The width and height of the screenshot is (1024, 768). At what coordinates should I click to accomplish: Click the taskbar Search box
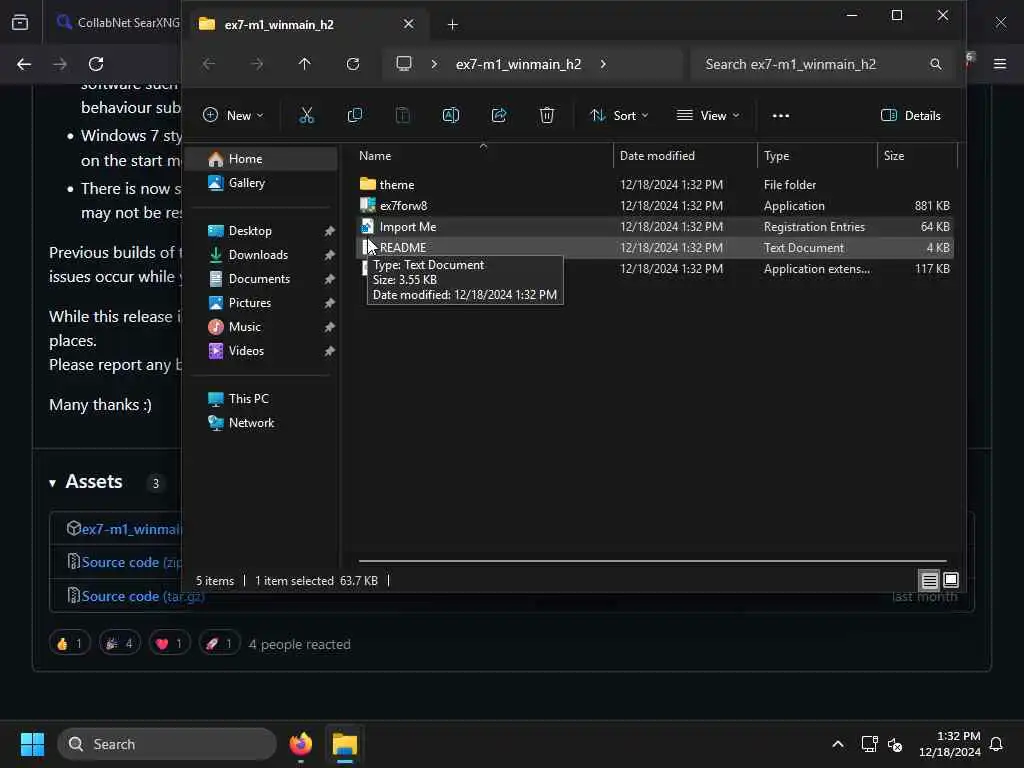point(167,744)
